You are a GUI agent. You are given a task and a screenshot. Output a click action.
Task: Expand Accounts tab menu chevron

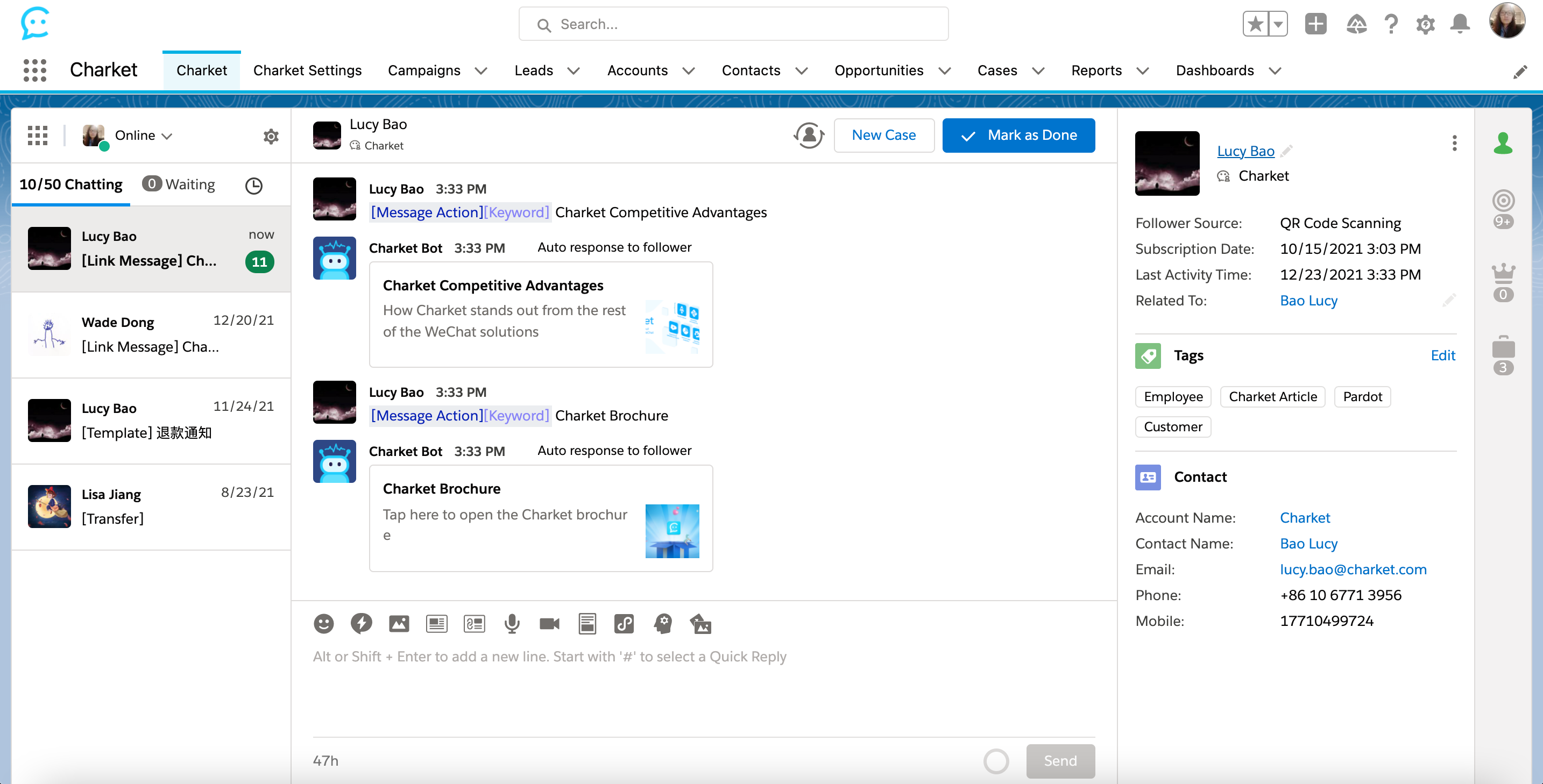tap(688, 71)
